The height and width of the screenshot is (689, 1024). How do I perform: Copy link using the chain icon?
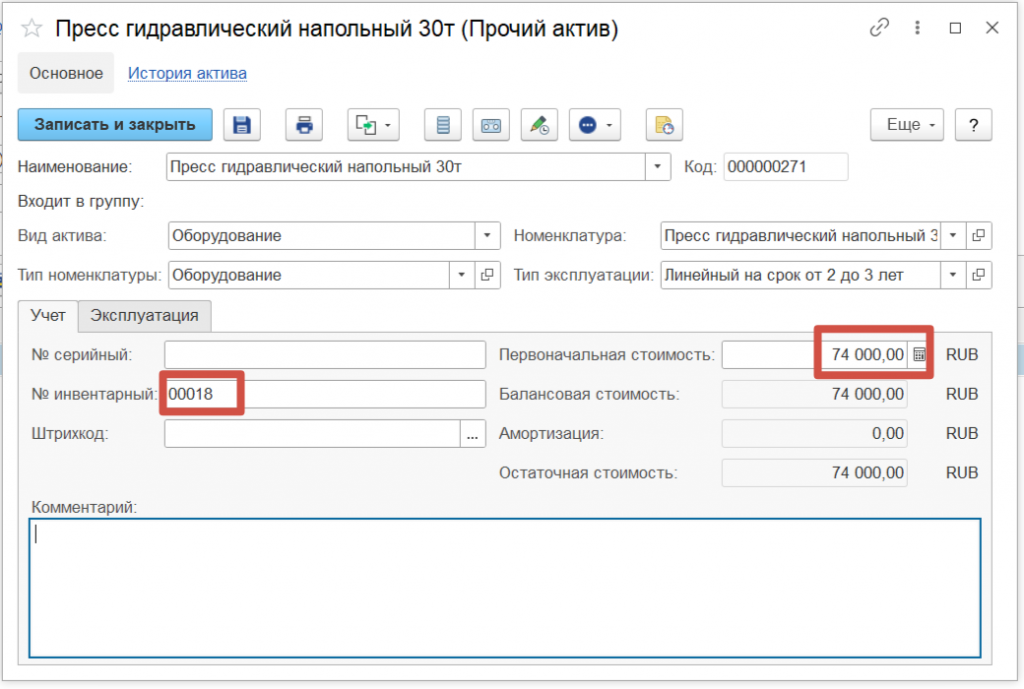pyautogui.click(x=880, y=29)
